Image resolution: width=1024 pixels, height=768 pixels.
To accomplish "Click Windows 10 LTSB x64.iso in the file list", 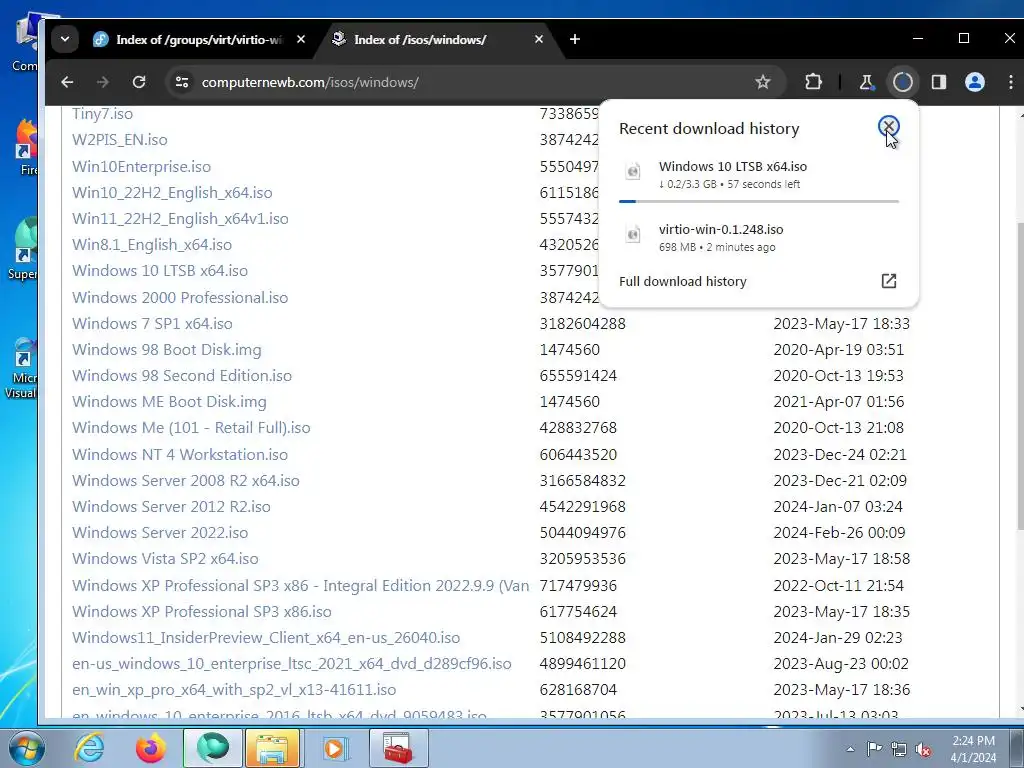I will [160, 270].
